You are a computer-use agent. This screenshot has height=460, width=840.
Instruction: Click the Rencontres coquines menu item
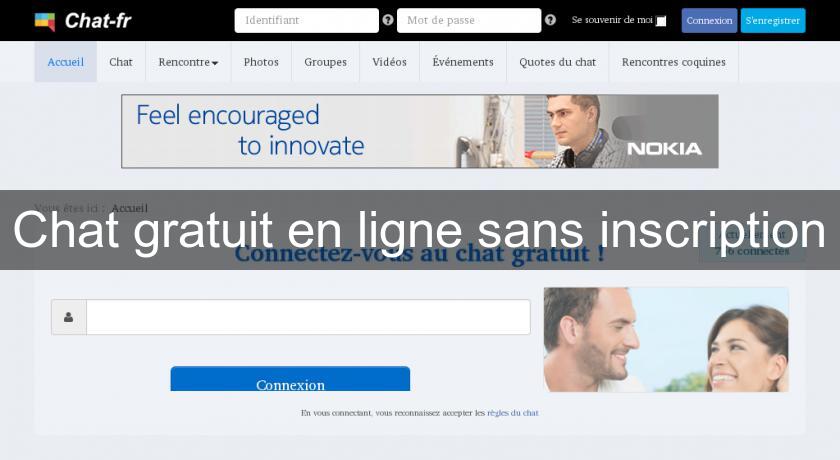coord(673,62)
